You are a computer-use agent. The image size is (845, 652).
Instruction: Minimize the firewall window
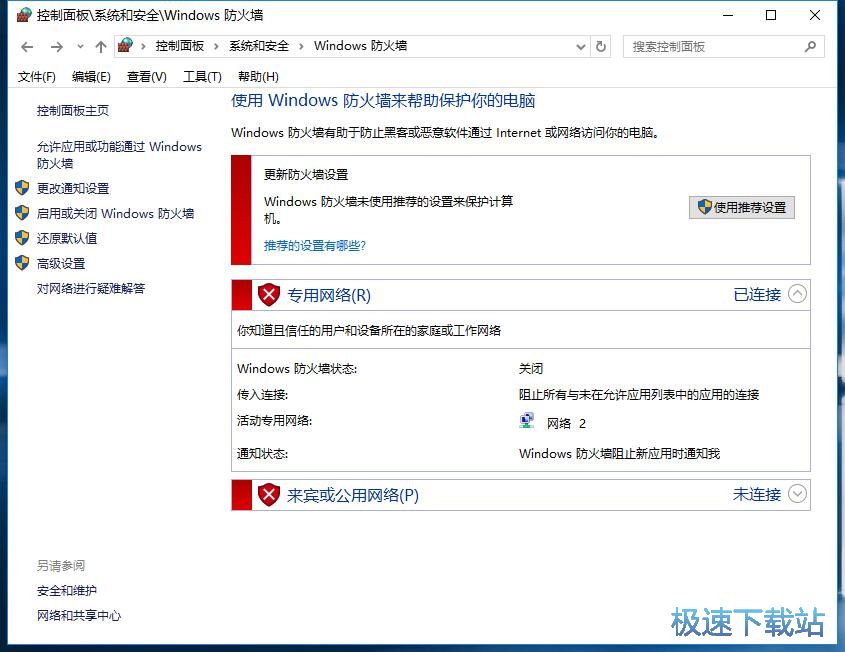(x=728, y=15)
